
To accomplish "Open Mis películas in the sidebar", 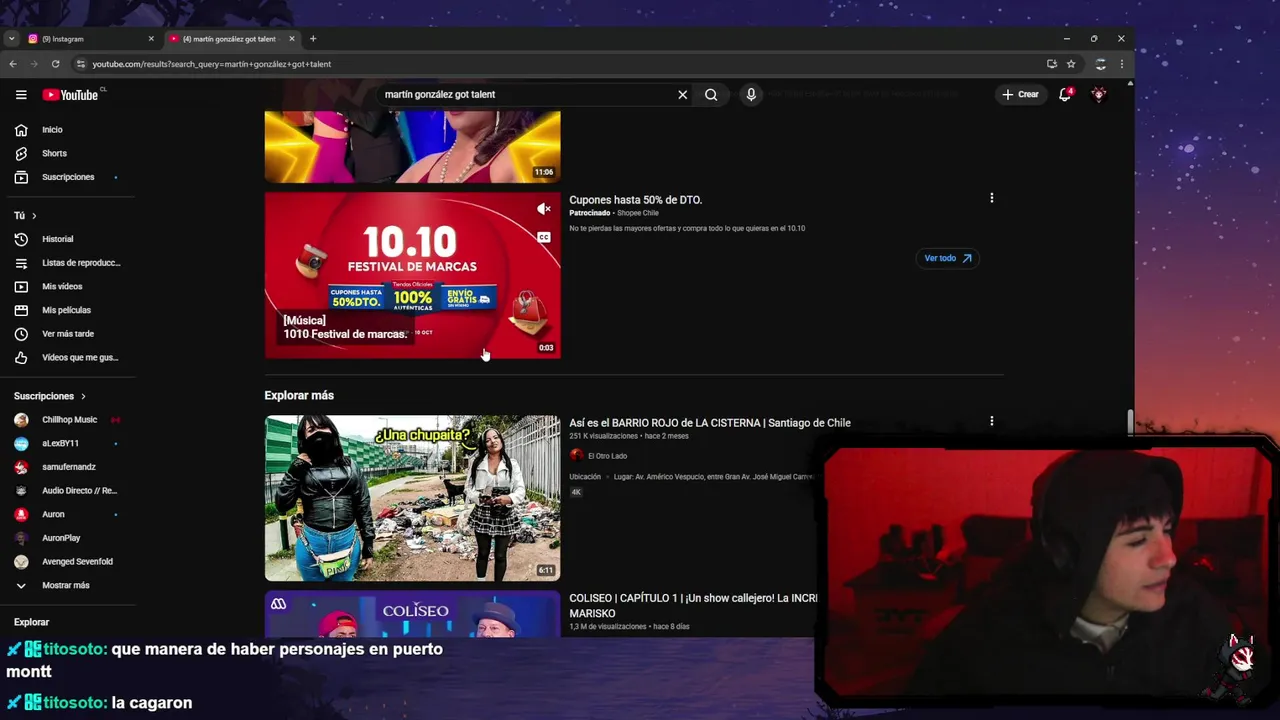I will 67,311.
